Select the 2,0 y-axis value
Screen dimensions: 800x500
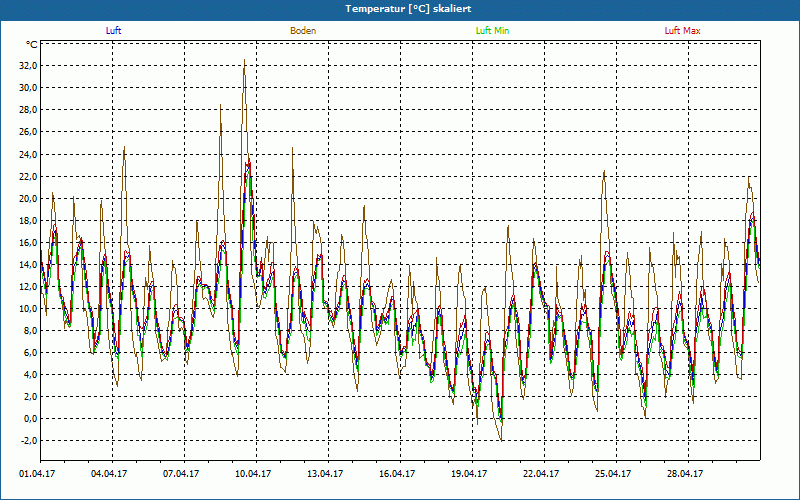tap(30, 396)
